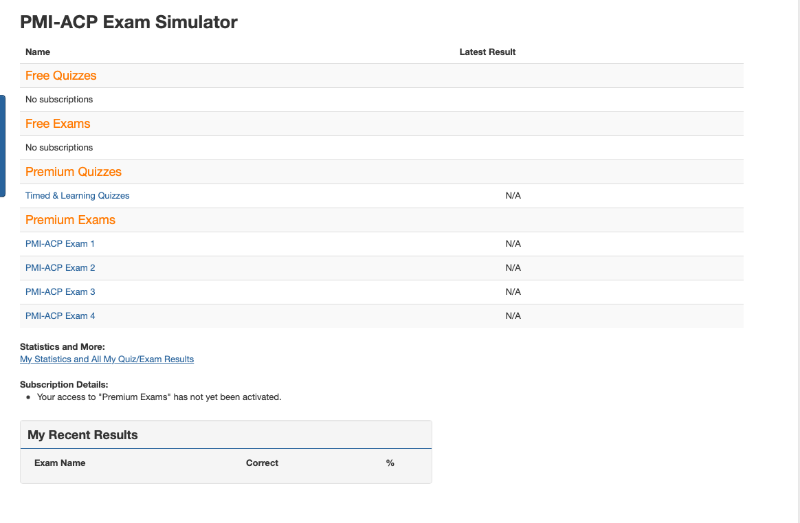The width and height of the screenshot is (800, 523).
Task: Open PMI-ACP Exam 3
Action: [60, 292]
